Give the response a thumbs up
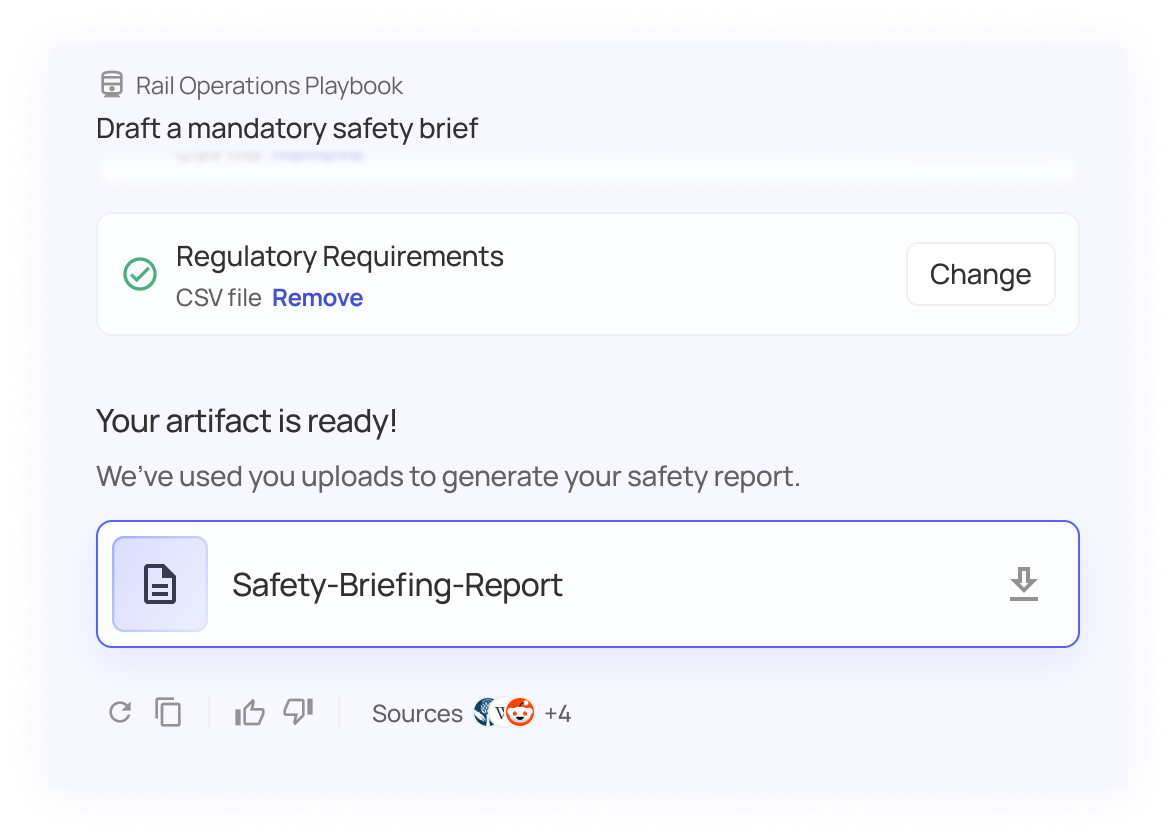Viewport: 1176px width, 840px height. coord(248,712)
